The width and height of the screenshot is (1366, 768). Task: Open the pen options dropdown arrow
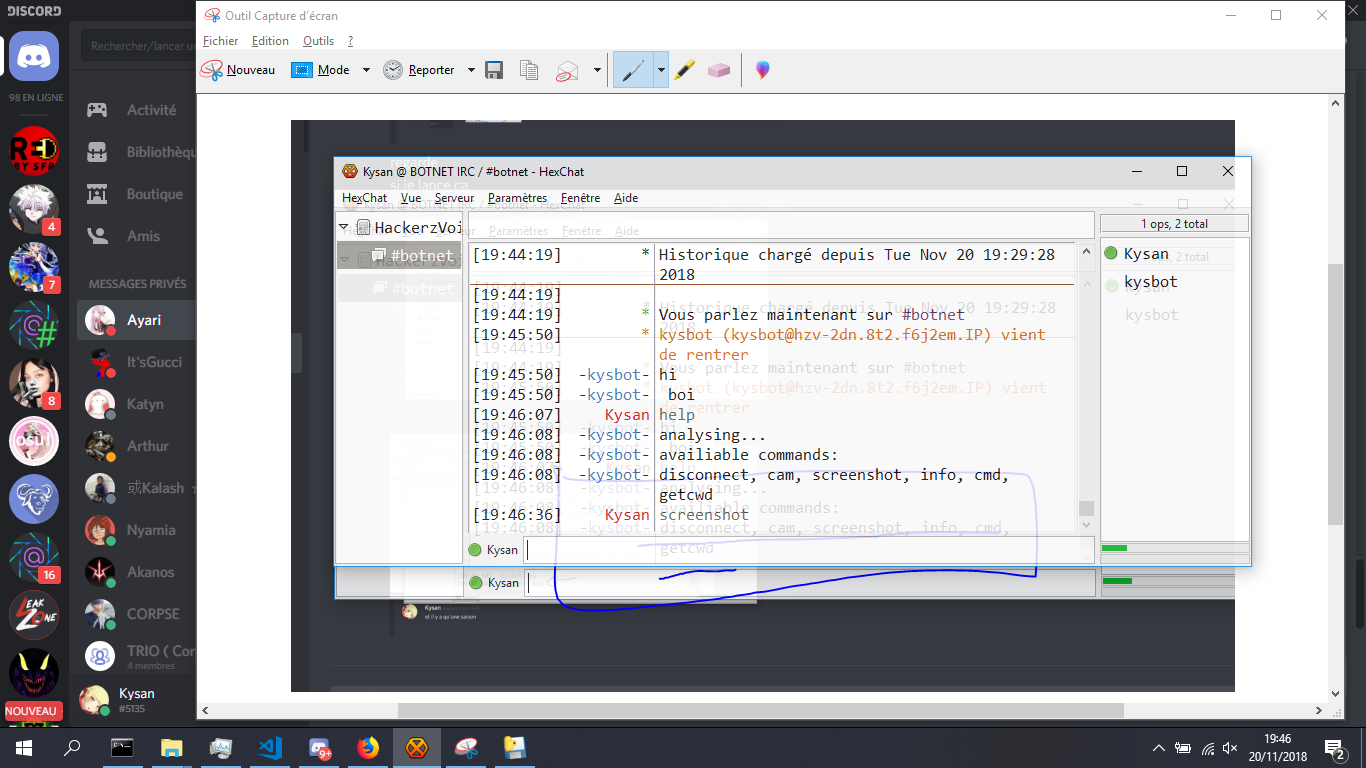click(661, 70)
